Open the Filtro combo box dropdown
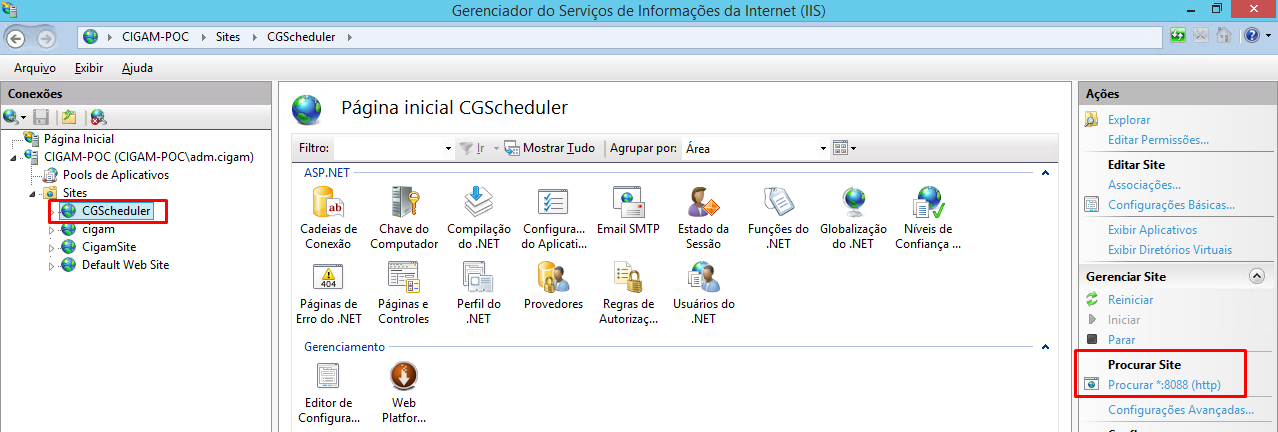This screenshot has width=1278, height=432. (448, 148)
